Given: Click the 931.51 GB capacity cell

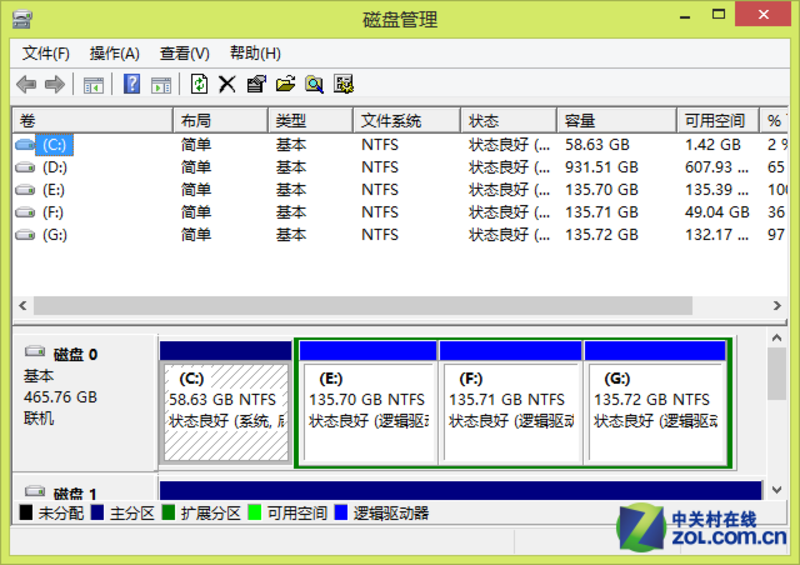Looking at the screenshot, I should pyautogui.click(x=602, y=167).
